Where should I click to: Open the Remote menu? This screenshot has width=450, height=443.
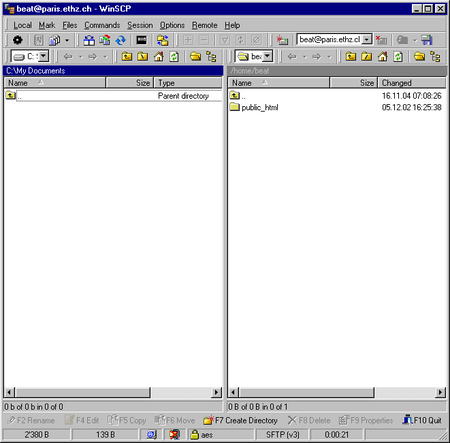tap(204, 25)
